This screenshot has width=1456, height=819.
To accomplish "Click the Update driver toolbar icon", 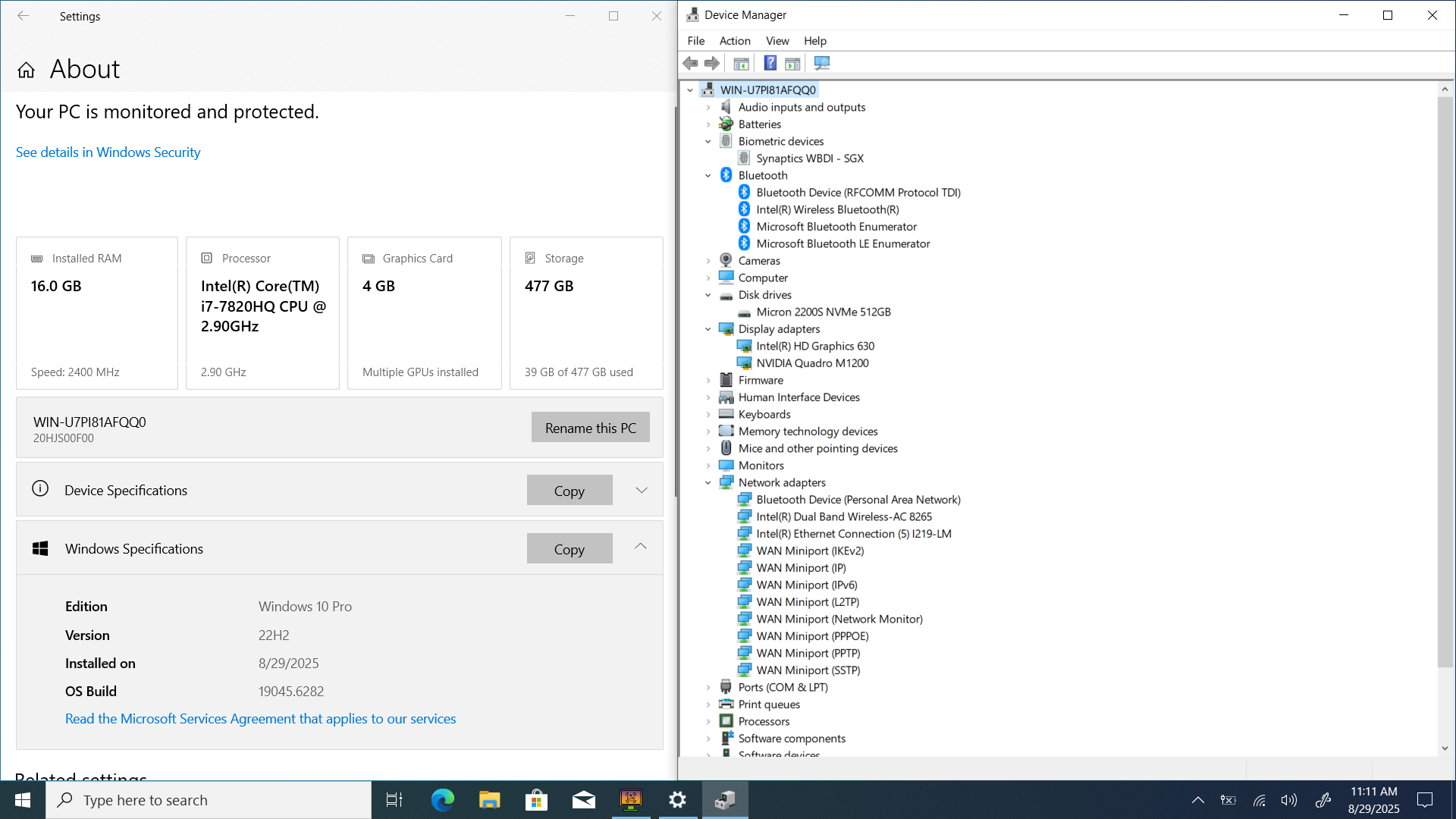I will (x=792, y=63).
